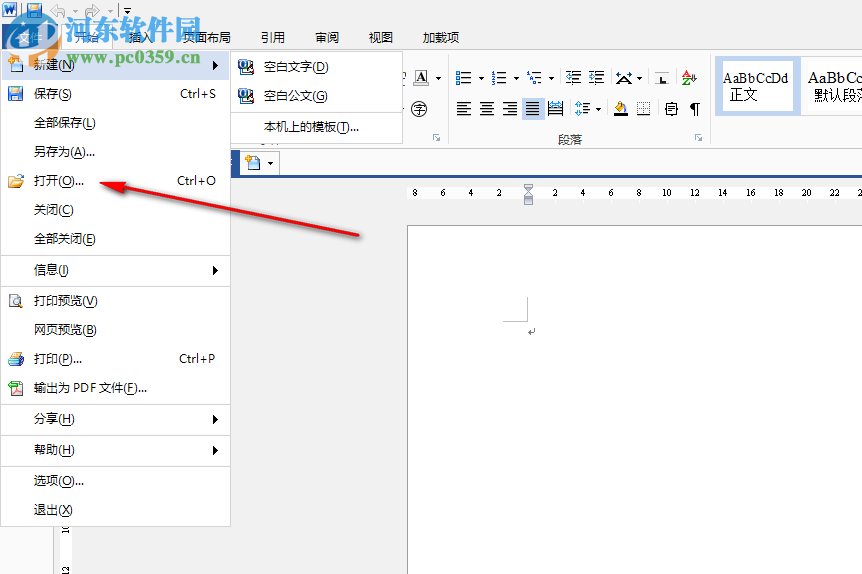
Task: Select 本机上的模板(T)... option
Action: point(317,128)
